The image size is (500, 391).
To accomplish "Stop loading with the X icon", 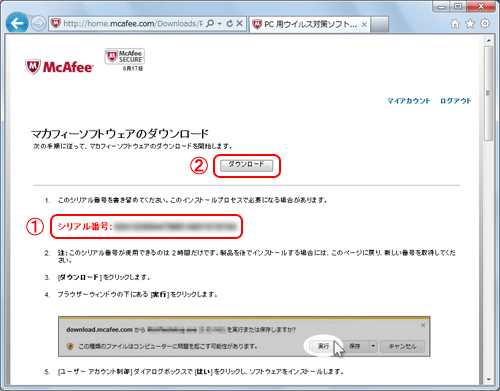I will [239, 24].
